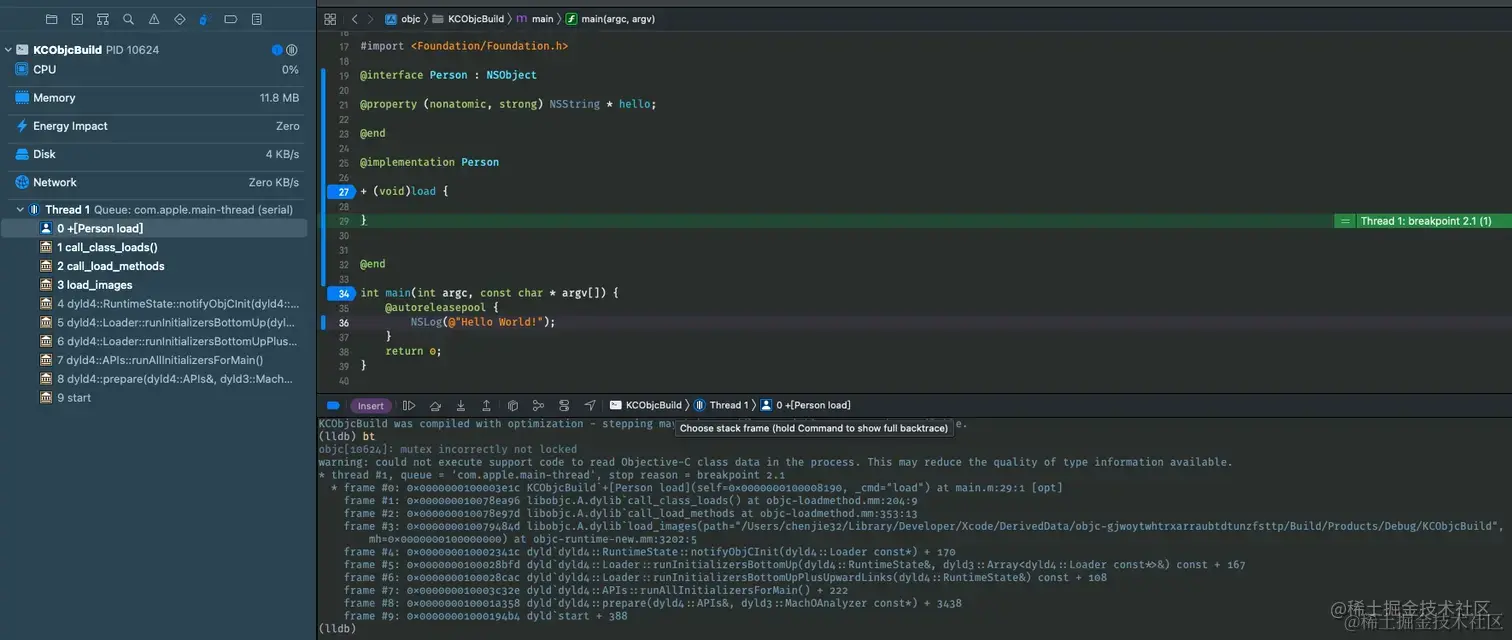Select stack frame 0 +[Person load]
The width and height of the screenshot is (1512, 640).
[155, 228]
